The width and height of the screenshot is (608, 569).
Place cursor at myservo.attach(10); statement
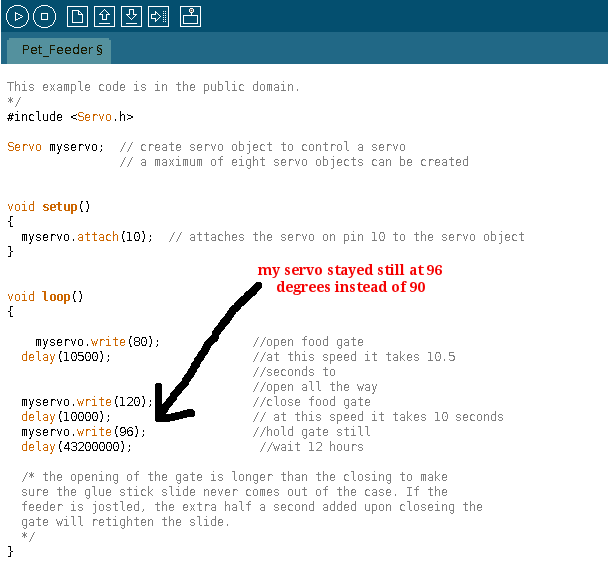point(87,237)
